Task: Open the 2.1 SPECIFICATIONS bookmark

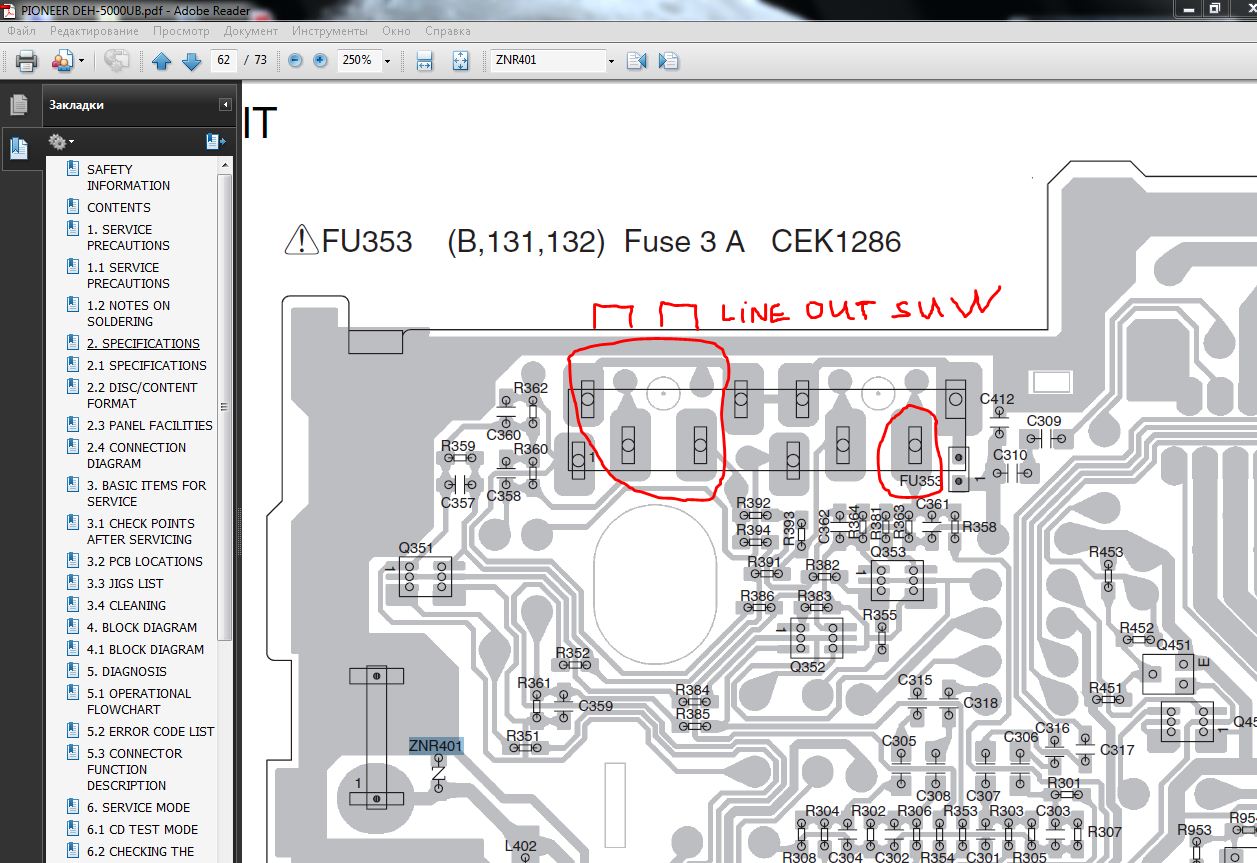Action: pos(146,366)
